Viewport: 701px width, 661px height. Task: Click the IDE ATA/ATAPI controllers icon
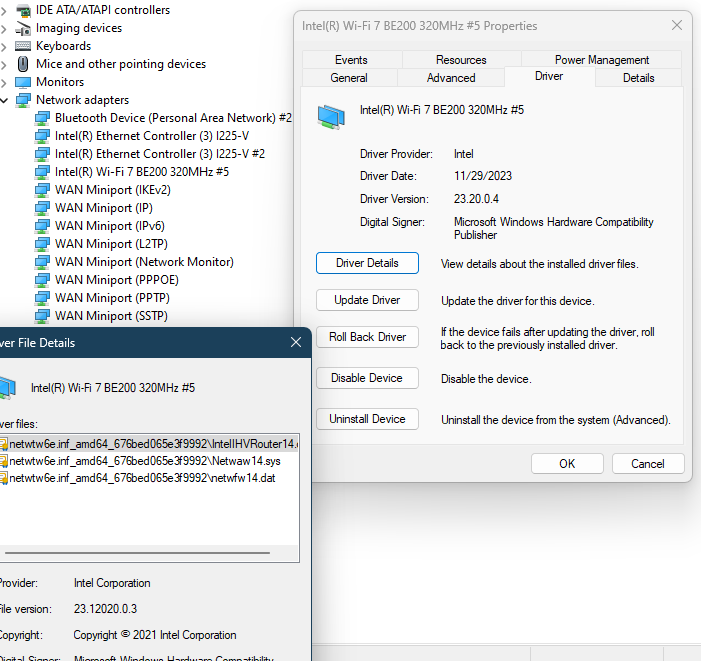(23, 10)
